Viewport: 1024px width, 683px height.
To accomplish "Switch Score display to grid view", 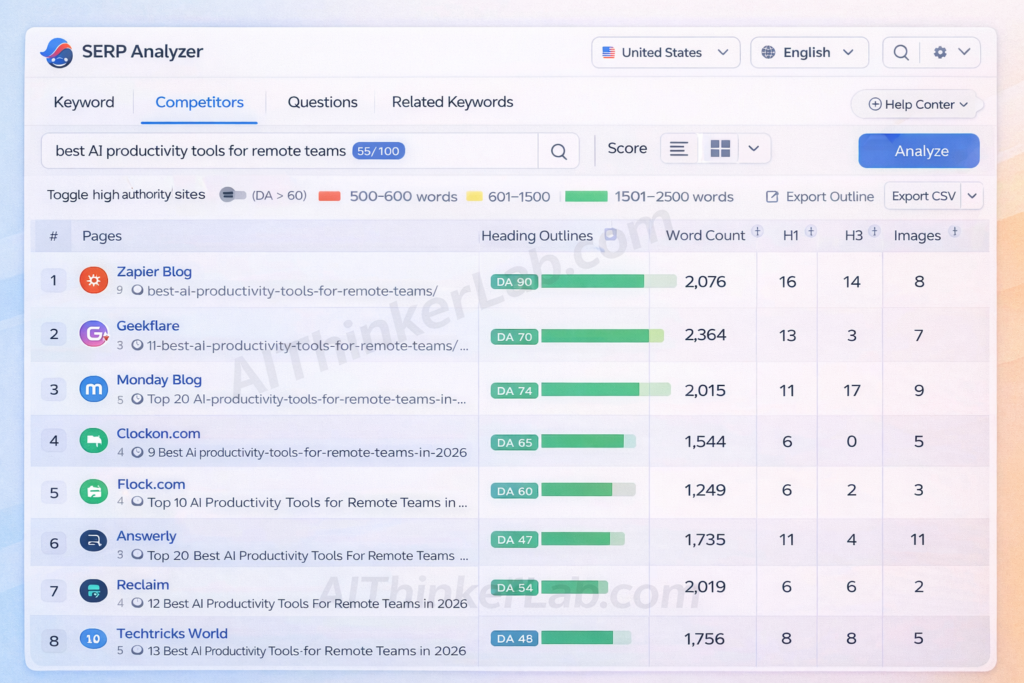I will pyautogui.click(x=719, y=147).
